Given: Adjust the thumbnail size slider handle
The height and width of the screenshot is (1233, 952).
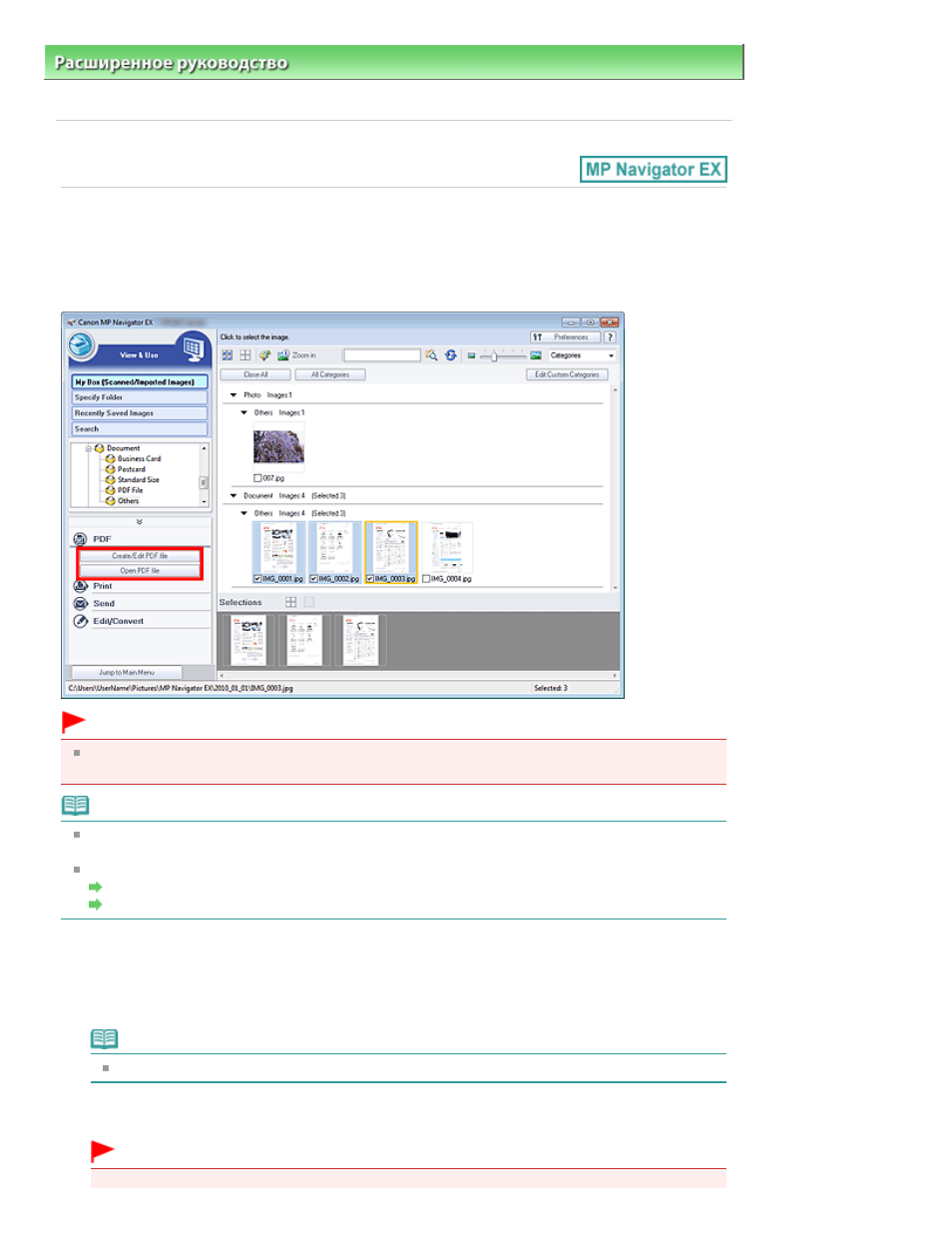Looking at the screenshot, I should pyautogui.click(x=494, y=355).
